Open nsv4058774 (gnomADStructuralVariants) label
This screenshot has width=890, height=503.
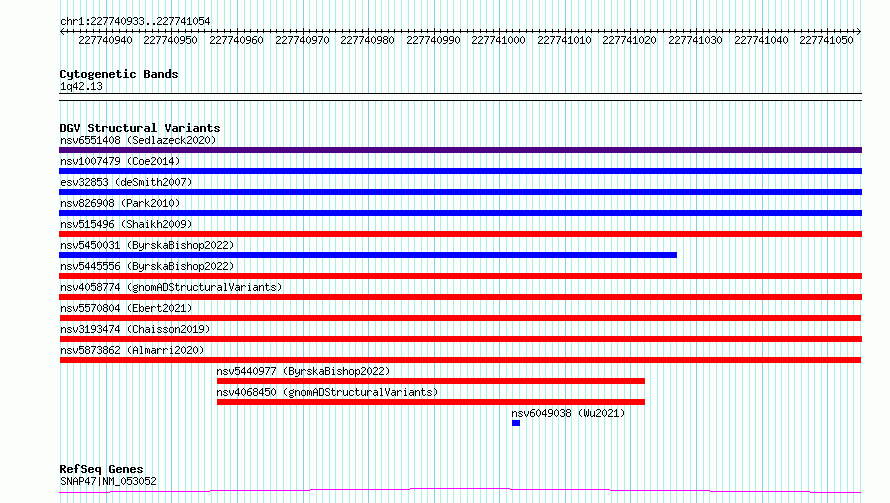[171, 287]
